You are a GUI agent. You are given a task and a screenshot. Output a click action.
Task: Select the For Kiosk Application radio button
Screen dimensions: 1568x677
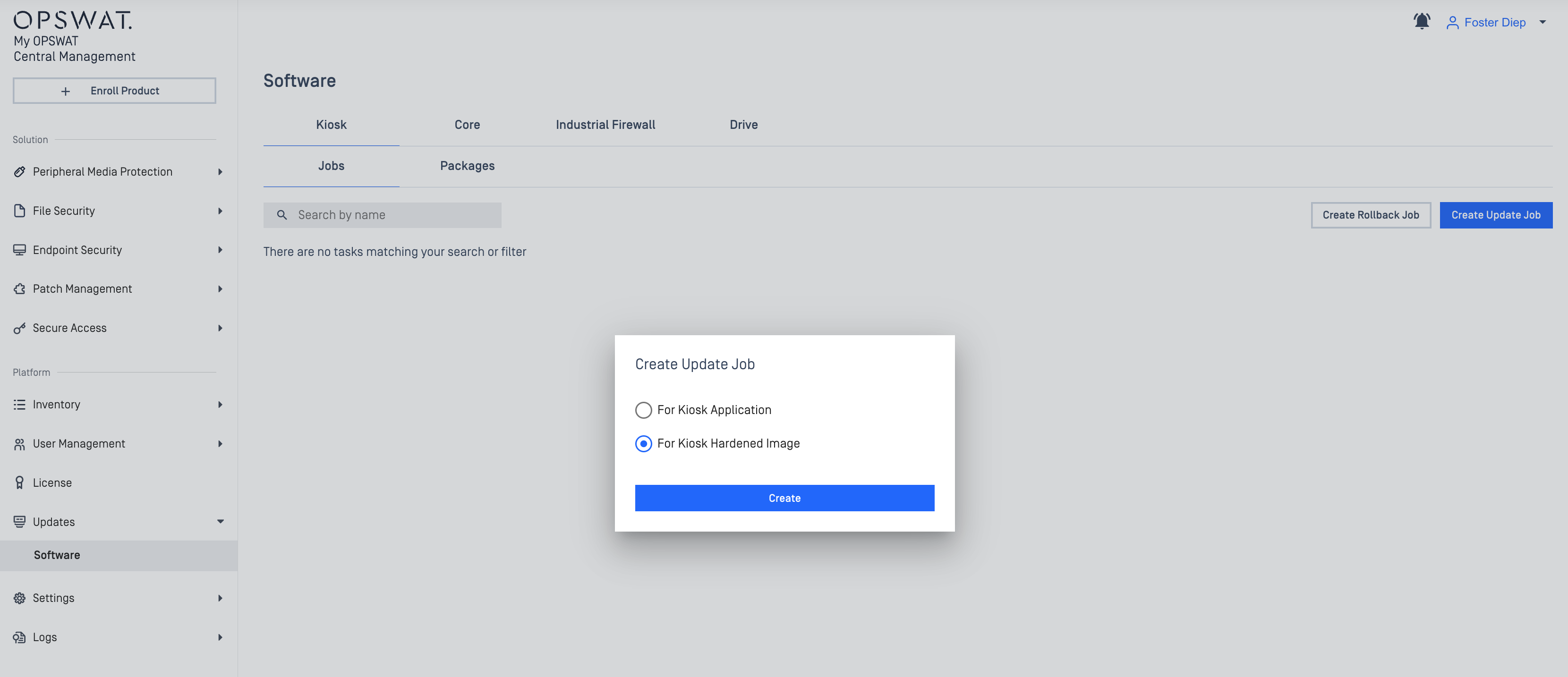point(643,410)
